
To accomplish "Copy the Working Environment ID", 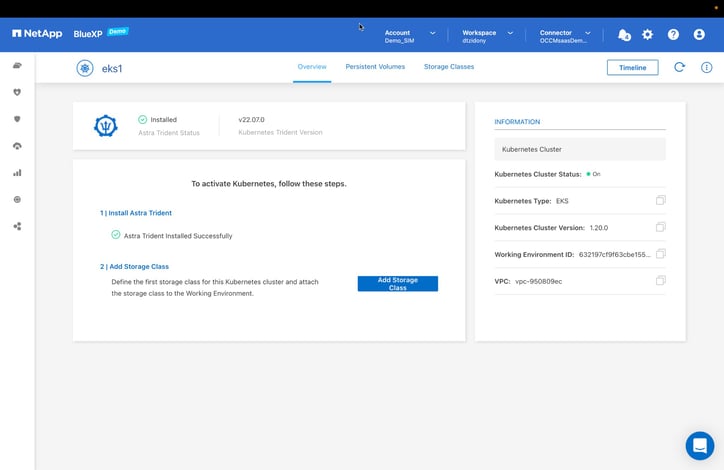I will point(661,254).
